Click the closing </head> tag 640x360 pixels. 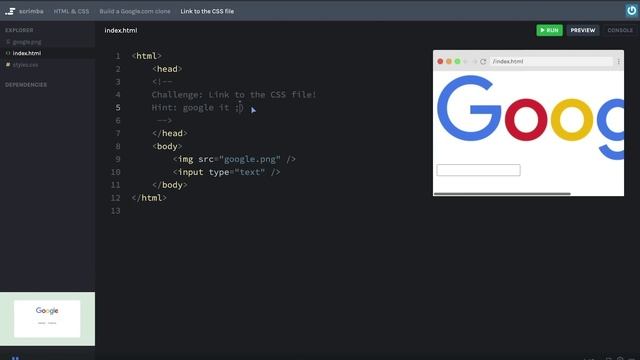[x=169, y=133]
